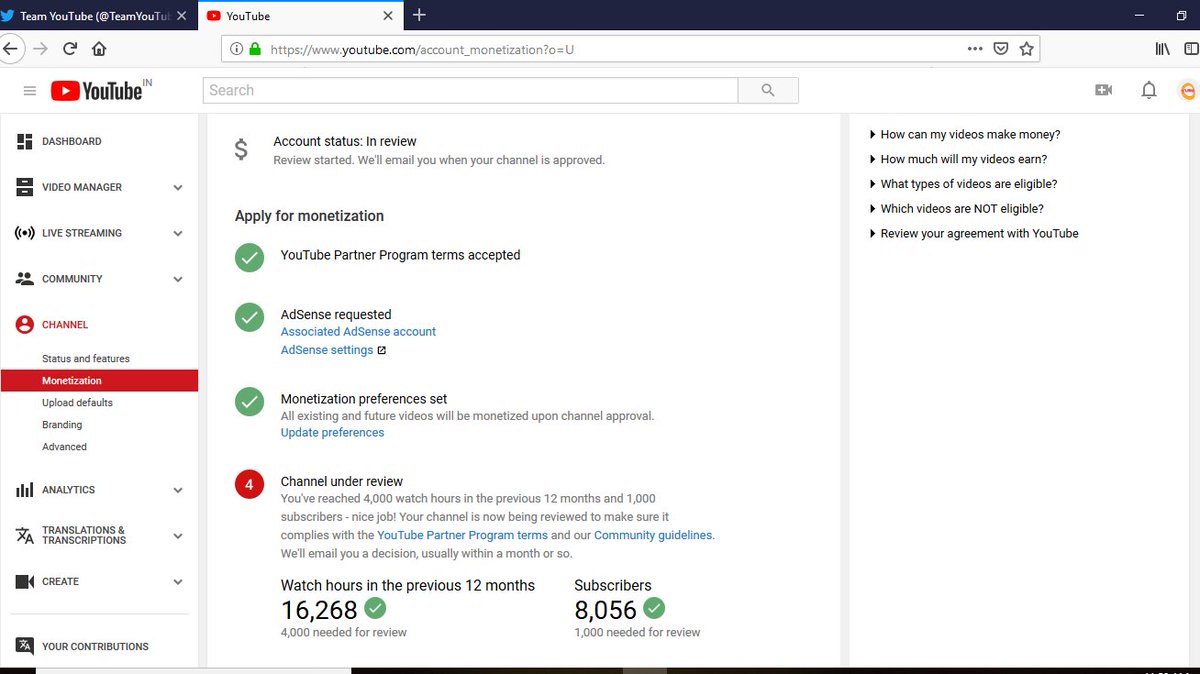1200x674 pixels.
Task: Click 'Account status: In review' text
Action: [345, 142]
